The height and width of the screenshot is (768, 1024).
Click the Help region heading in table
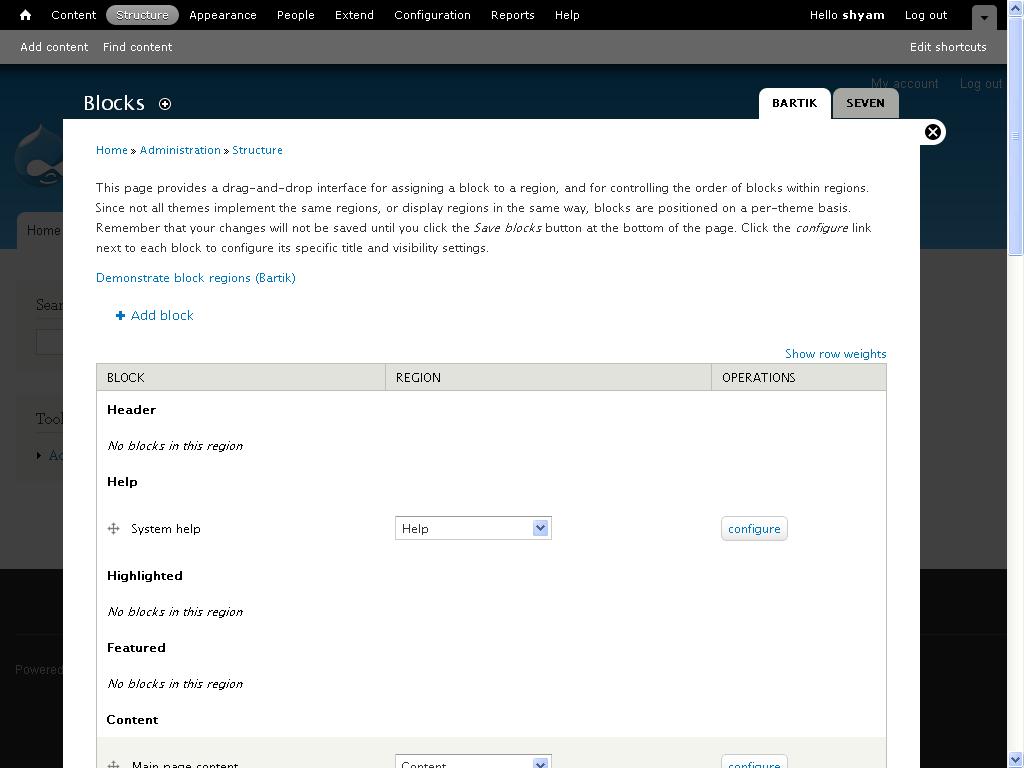[122, 482]
